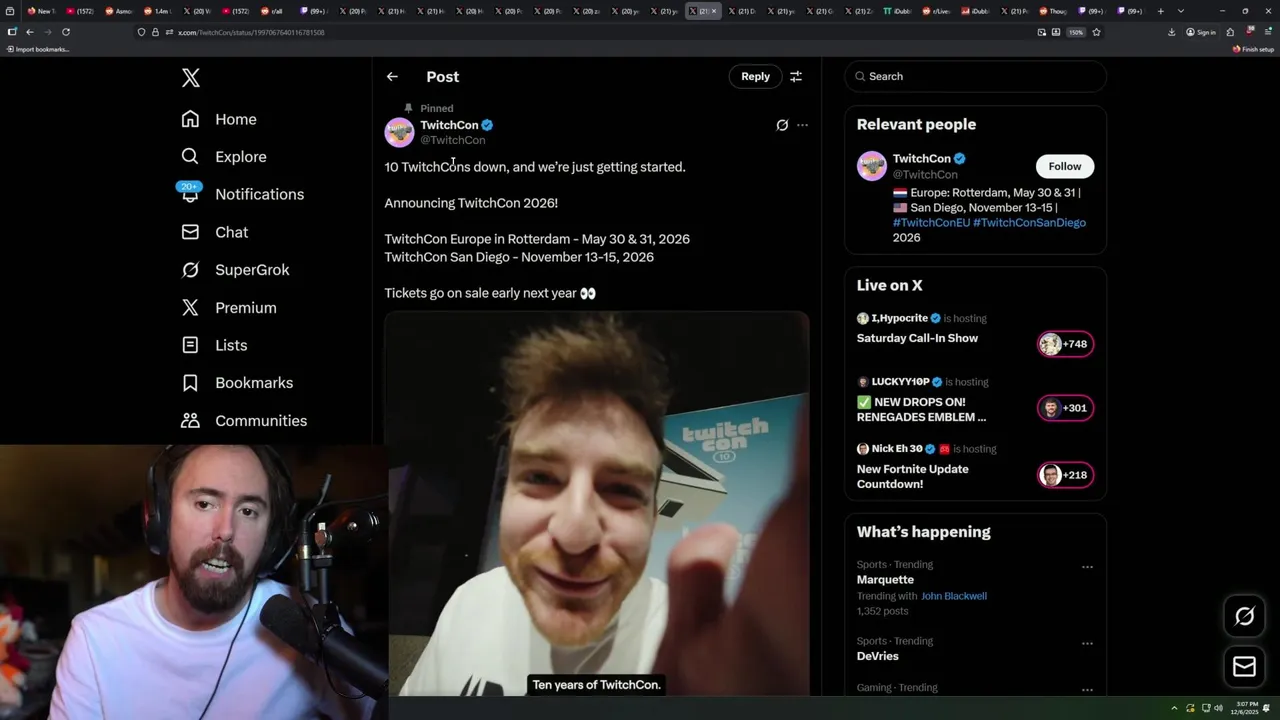The image size is (1280, 720).
Task: Bookmark this page with the star icon
Action: [x=1096, y=32]
